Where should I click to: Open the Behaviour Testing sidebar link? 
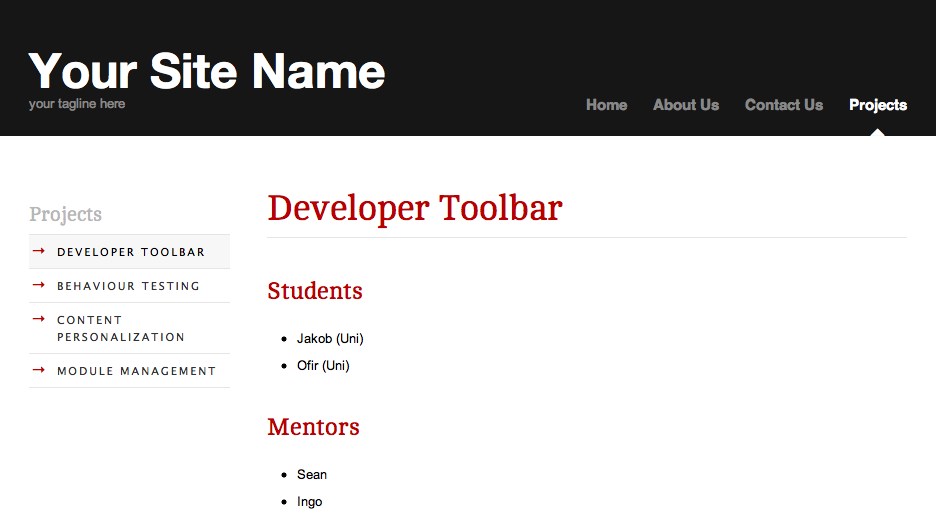pos(128,286)
